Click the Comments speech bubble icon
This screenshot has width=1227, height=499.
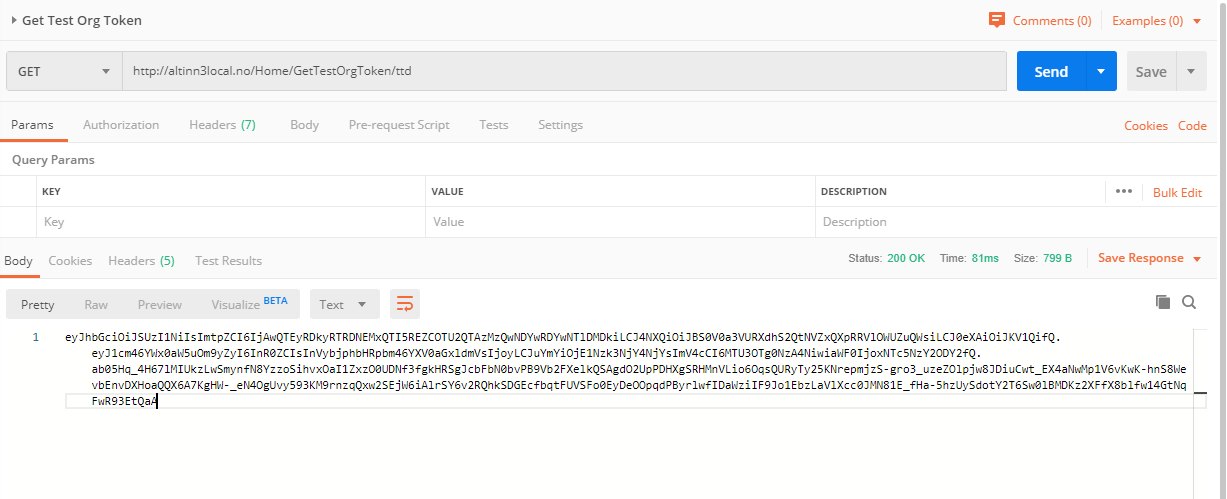(x=996, y=20)
